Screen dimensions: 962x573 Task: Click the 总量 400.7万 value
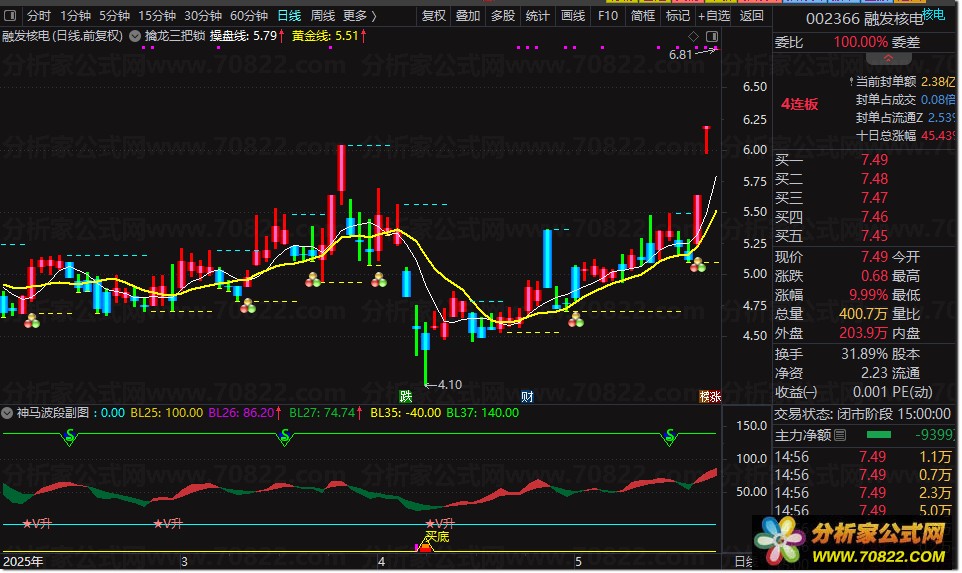[863, 314]
